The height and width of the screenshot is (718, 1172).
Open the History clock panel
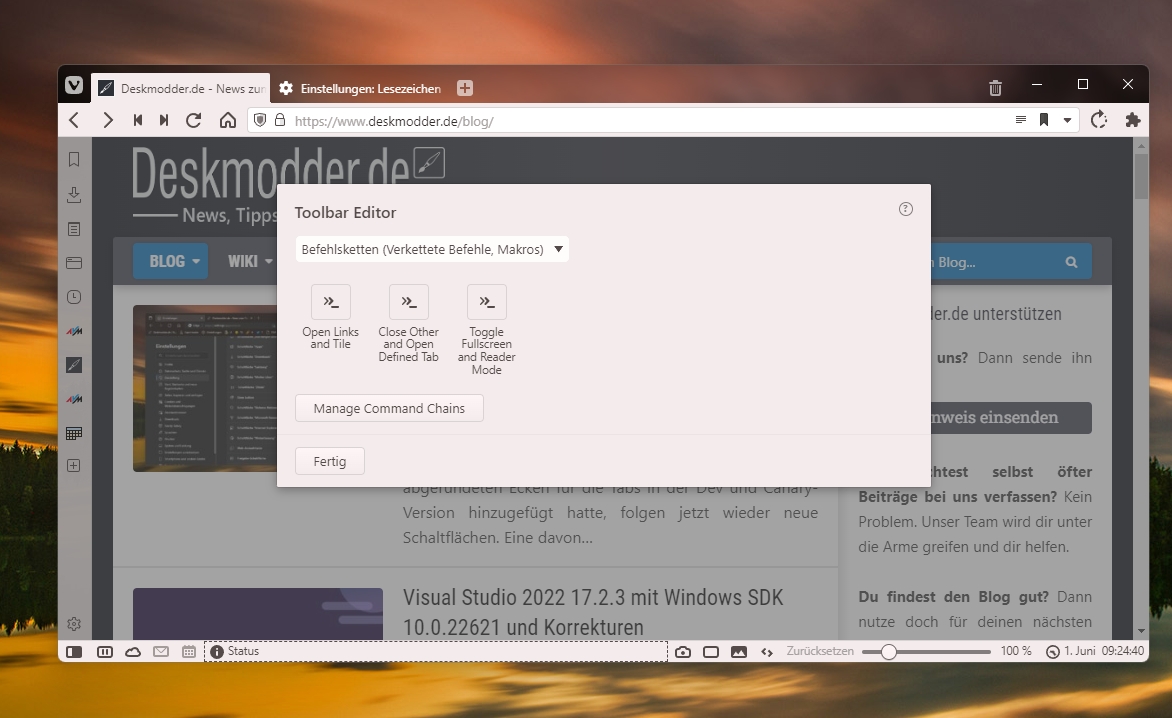pyautogui.click(x=74, y=297)
